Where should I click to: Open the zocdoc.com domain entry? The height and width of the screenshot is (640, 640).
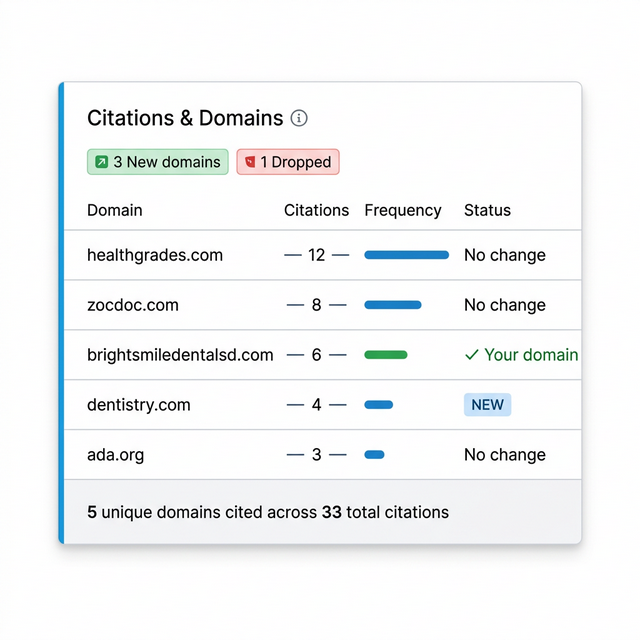[x=133, y=305]
